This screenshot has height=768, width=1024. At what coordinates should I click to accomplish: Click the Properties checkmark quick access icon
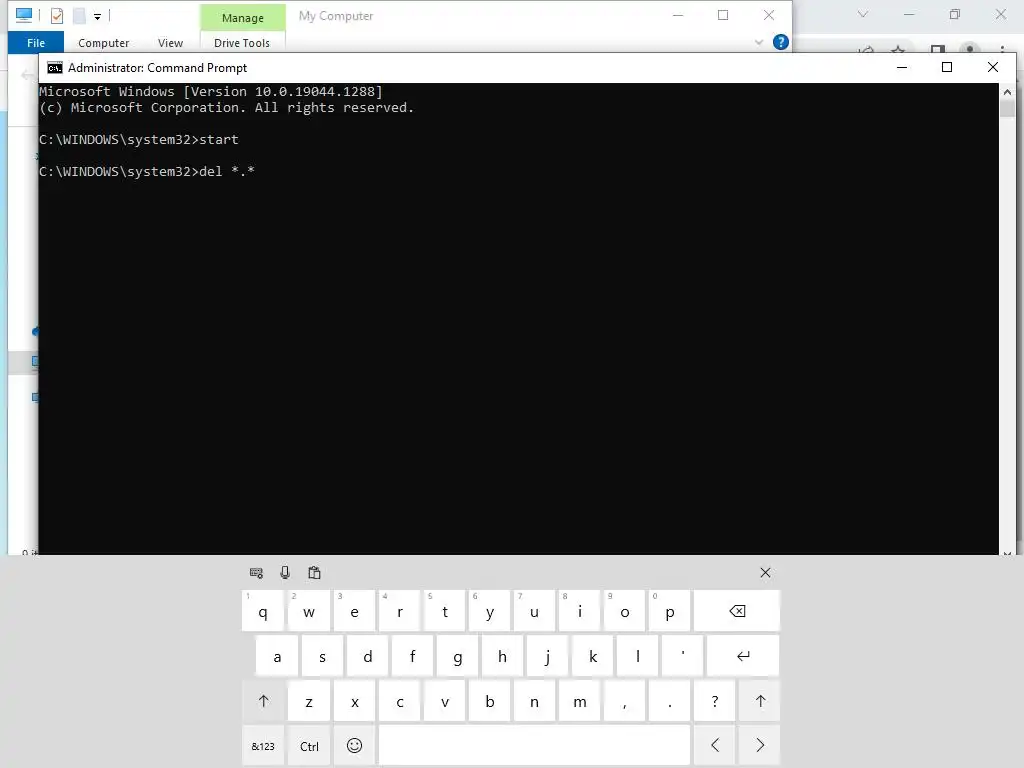coord(57,15)
